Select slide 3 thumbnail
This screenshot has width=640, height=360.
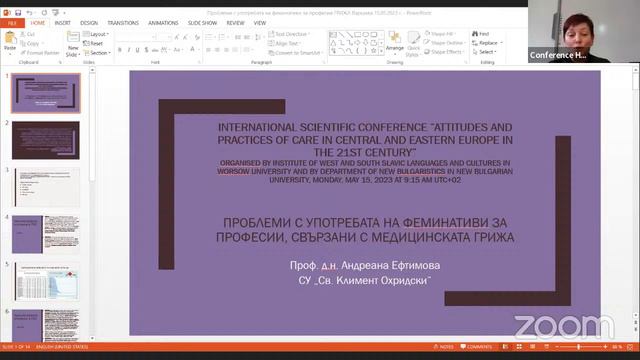[46, 187]
